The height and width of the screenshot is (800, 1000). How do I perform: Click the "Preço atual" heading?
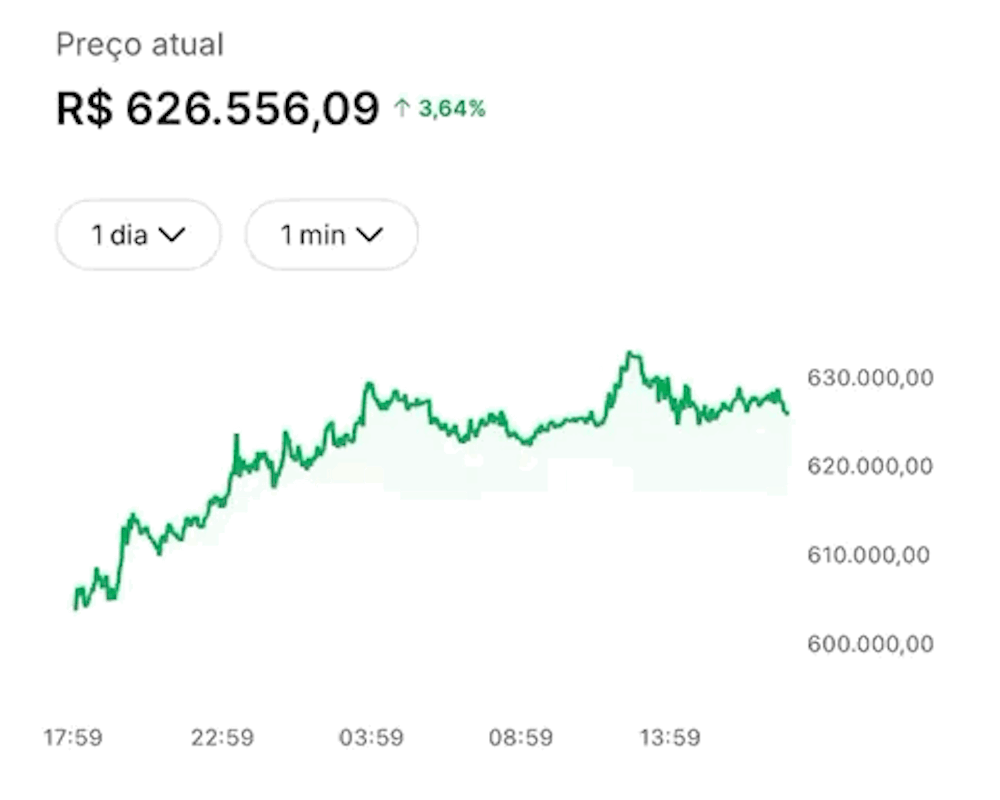[x=139, y=45]
